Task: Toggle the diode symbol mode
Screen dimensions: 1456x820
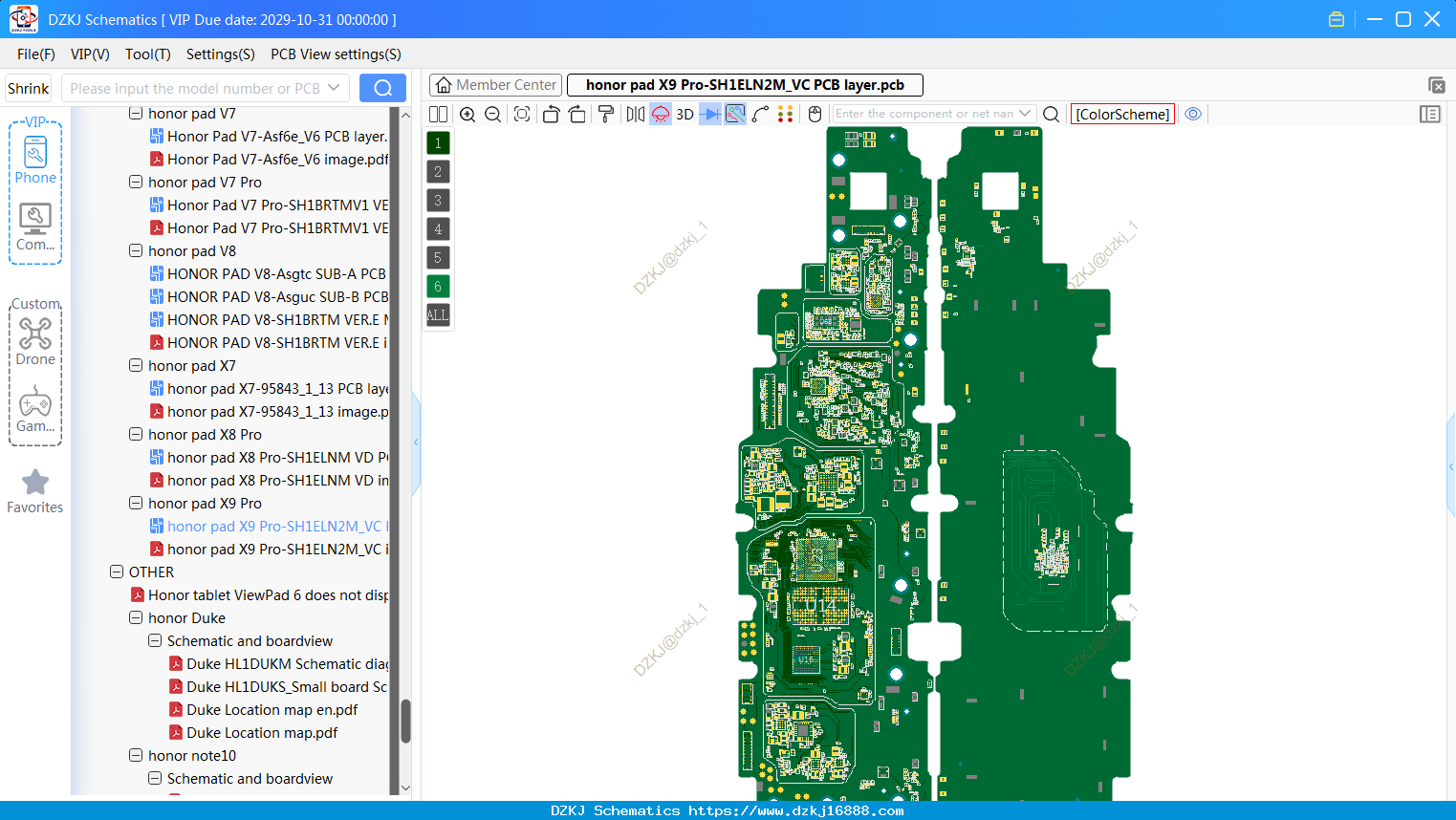Action: [710, 114]
